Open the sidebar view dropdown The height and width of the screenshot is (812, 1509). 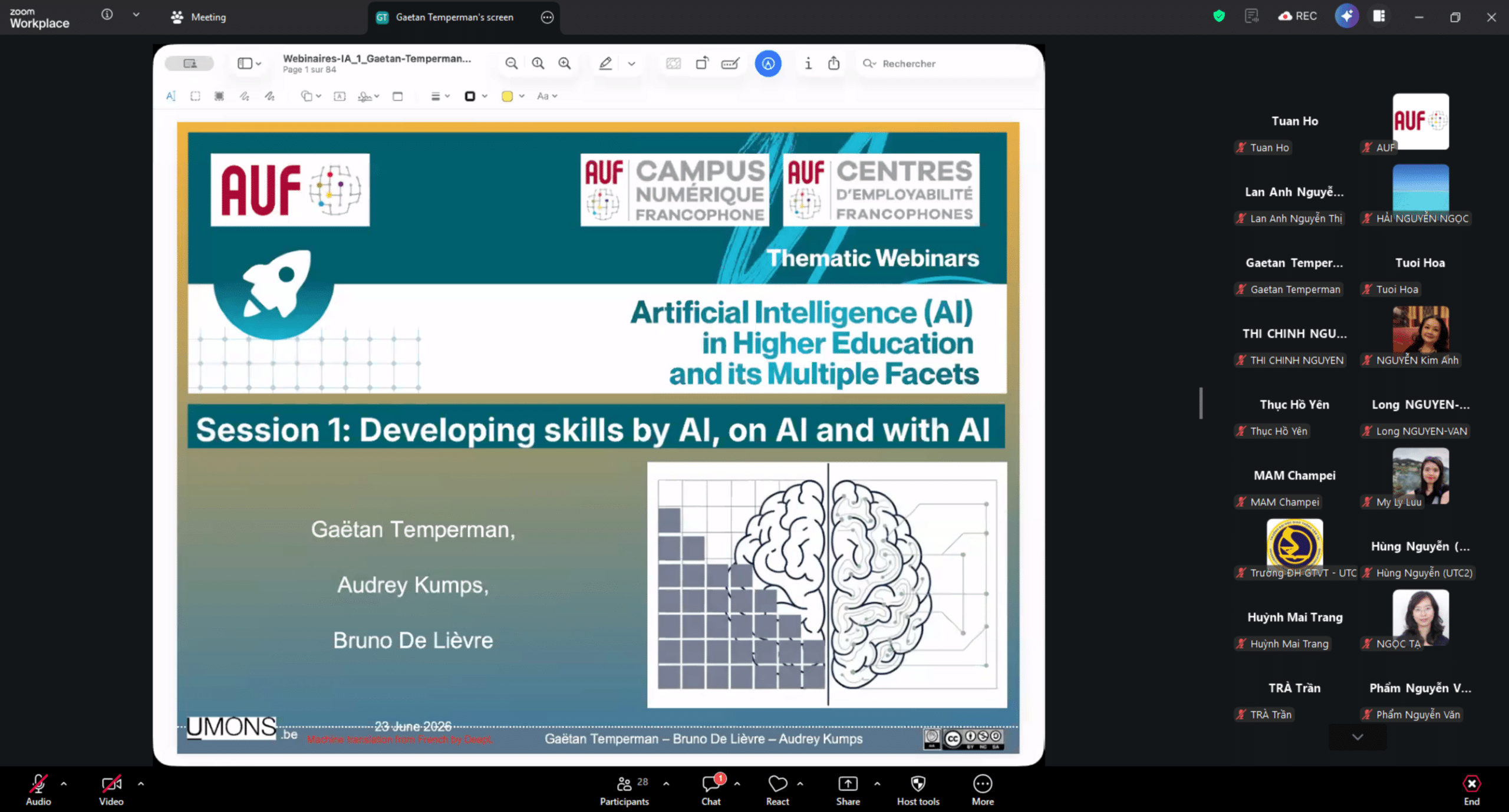[x=249, y=63]
